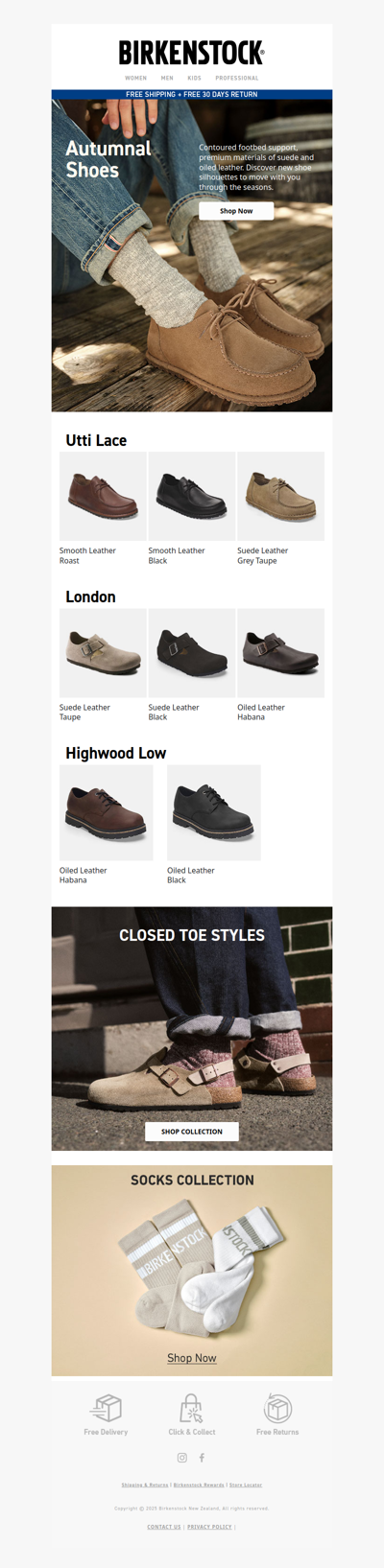Go to the Birkenstock logo

(192, 53)
